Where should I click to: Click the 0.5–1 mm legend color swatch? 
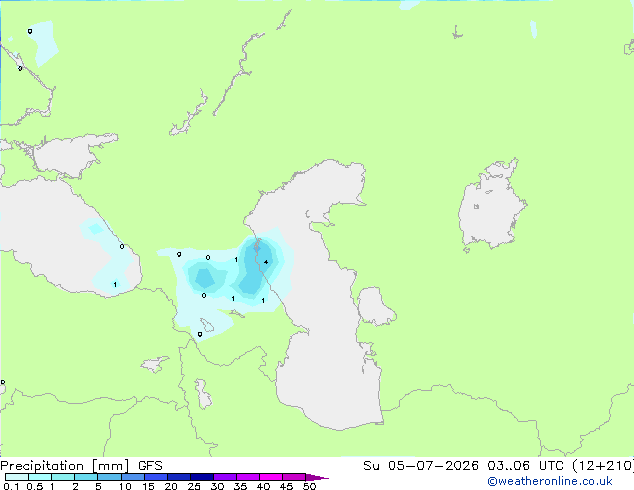[40, 477]
